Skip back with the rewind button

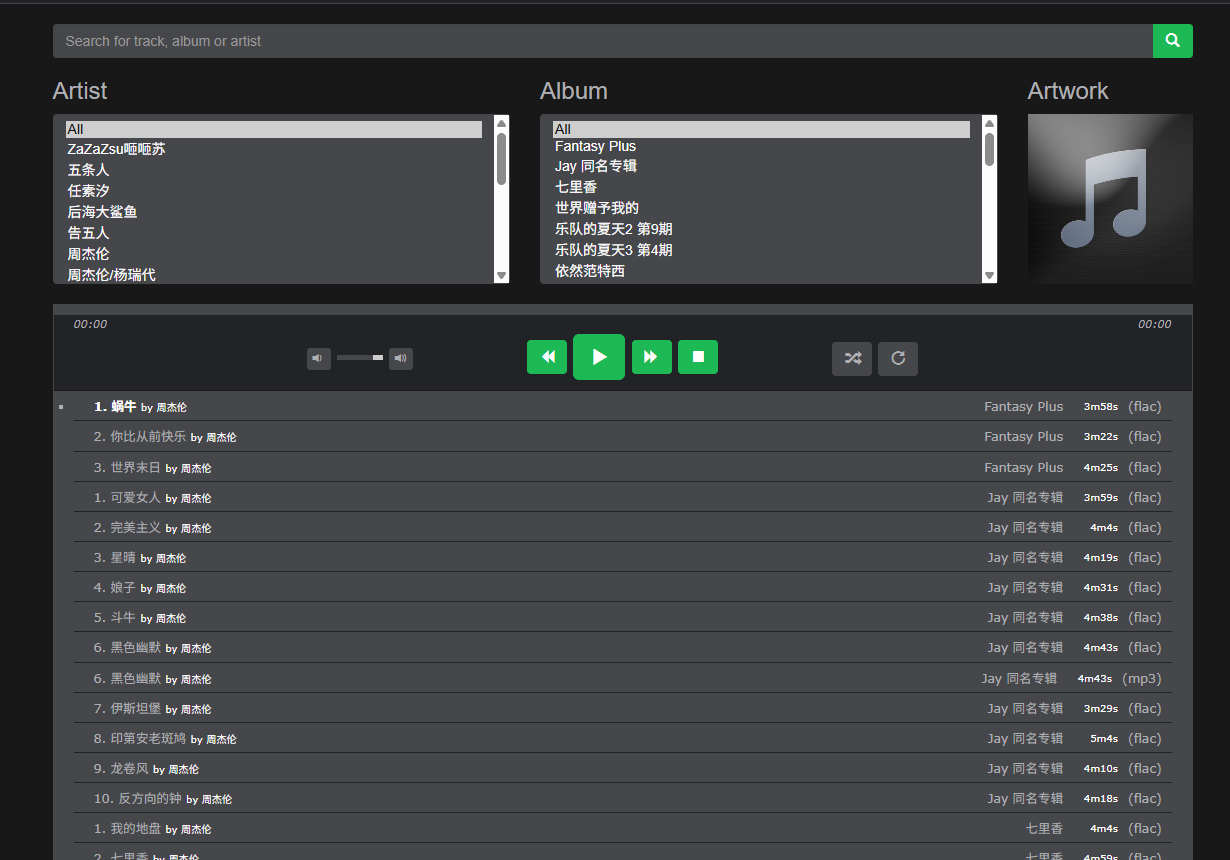tap(547, 357)
